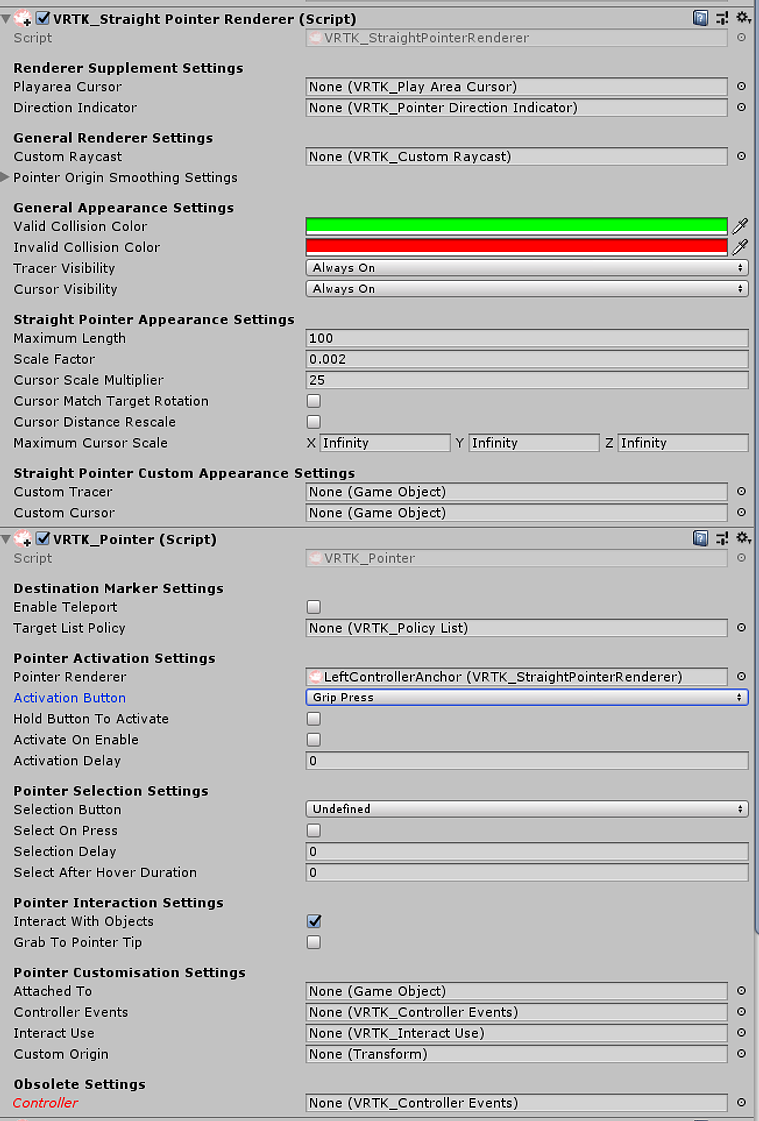Viewport: 759px width, 1121px height.
Task: Open object picker for Playarea Cursor
Action: tap(741, 87)
